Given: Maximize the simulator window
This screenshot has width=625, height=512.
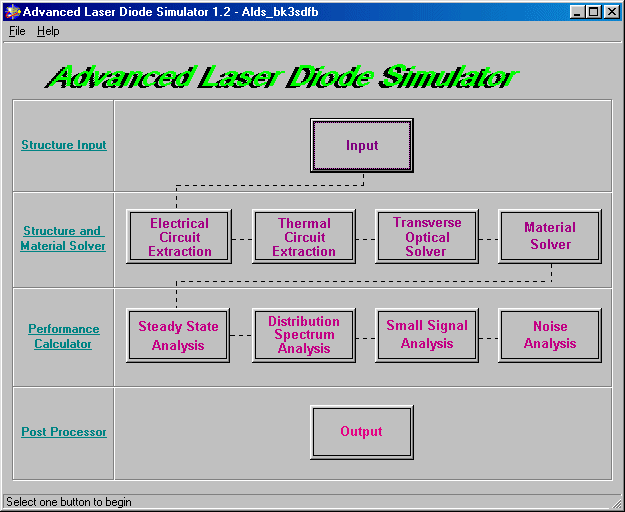Looking at the screenshot, I should [x=594, y=12].
